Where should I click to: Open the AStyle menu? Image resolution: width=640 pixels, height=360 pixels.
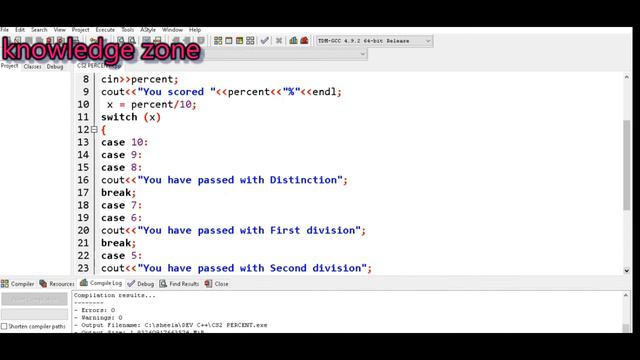click(148, 30)
